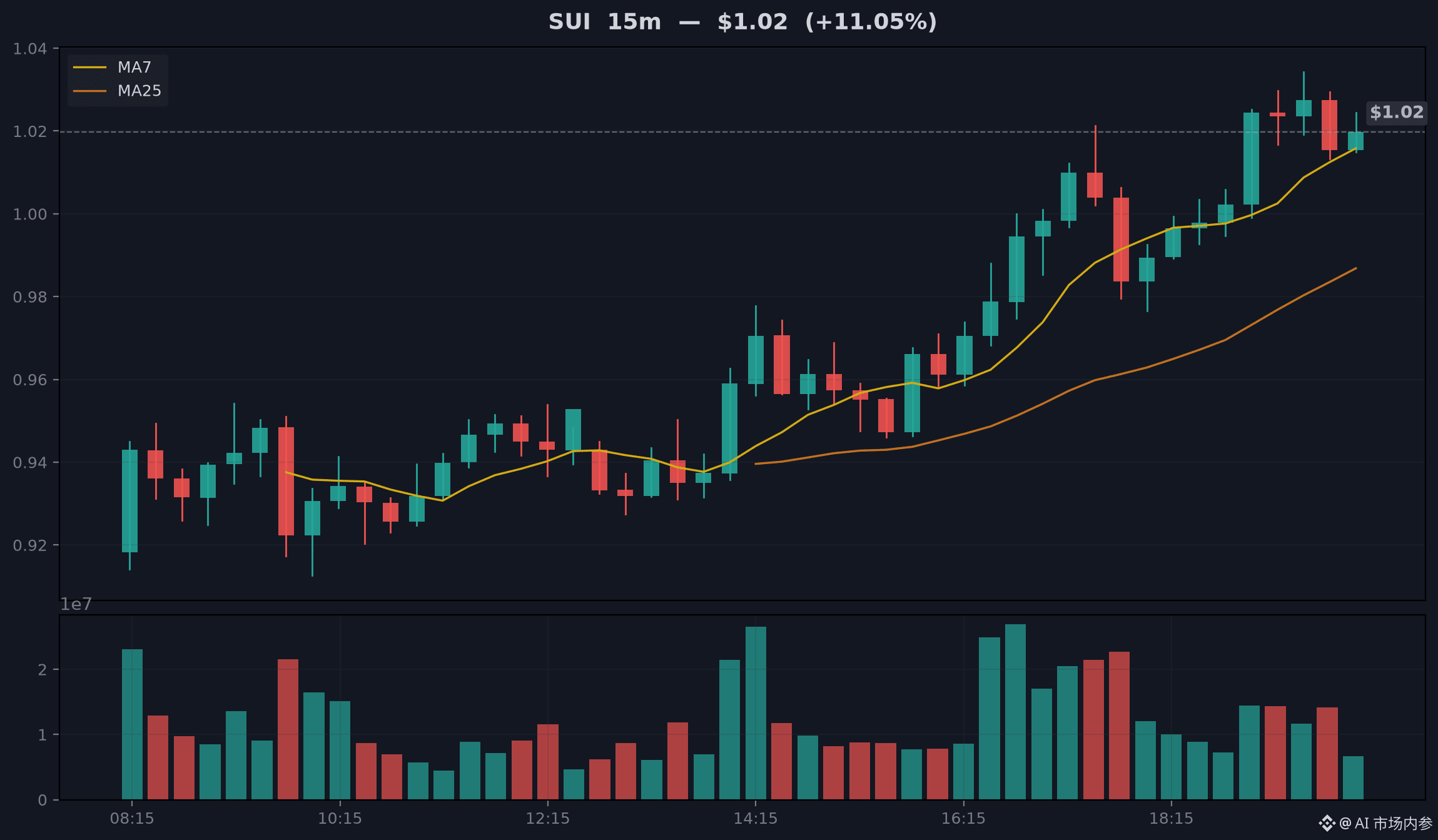Click the 1.00 price axis label

click(x=30, y=215)
